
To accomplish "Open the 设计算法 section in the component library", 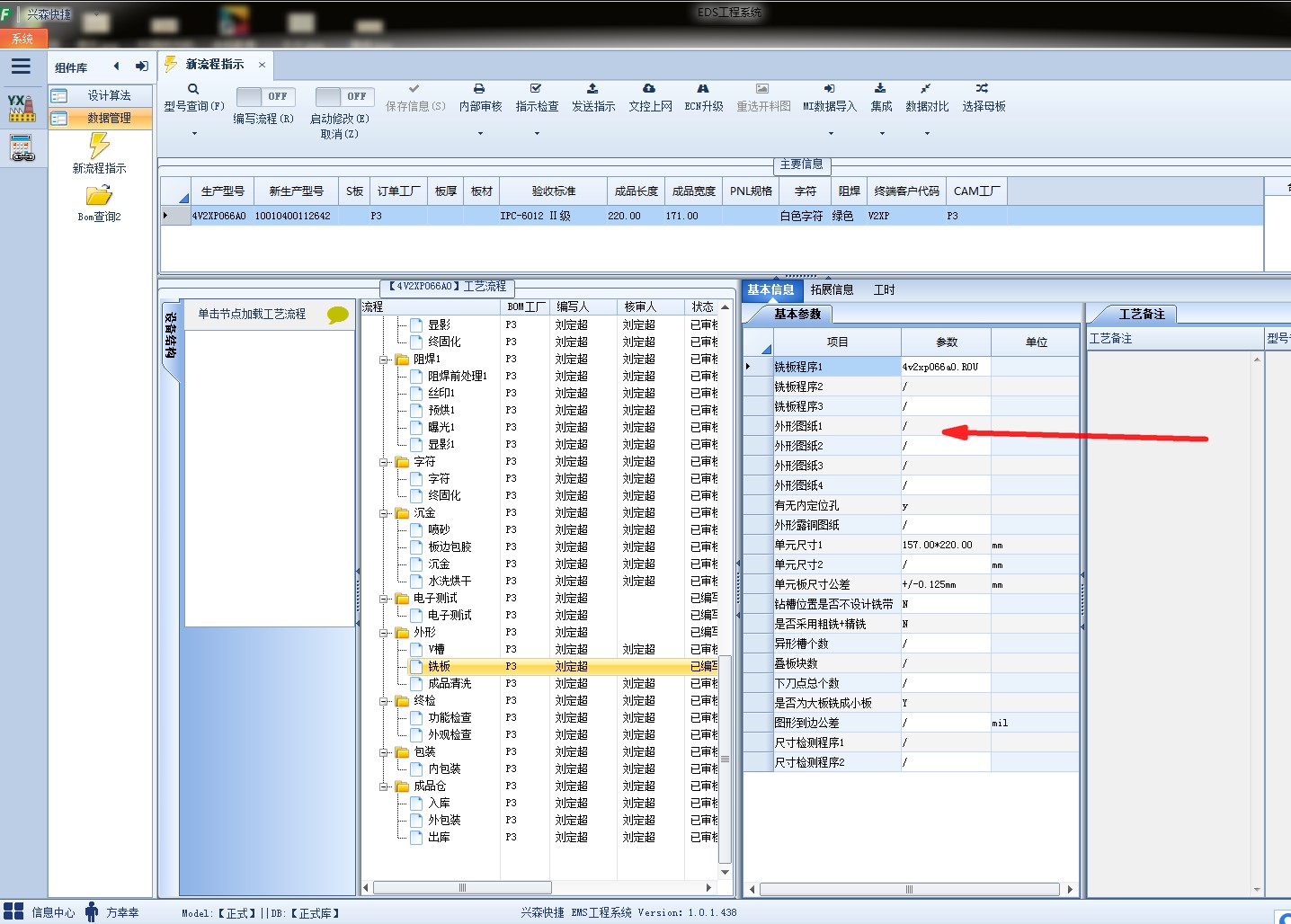I will pyautogui.click(x=100, y=95).
